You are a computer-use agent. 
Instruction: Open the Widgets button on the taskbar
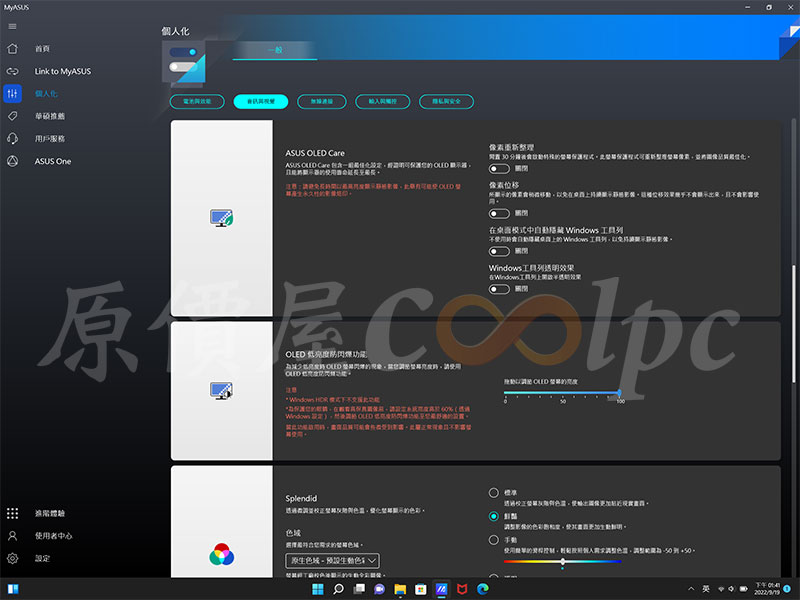[13, 589]
